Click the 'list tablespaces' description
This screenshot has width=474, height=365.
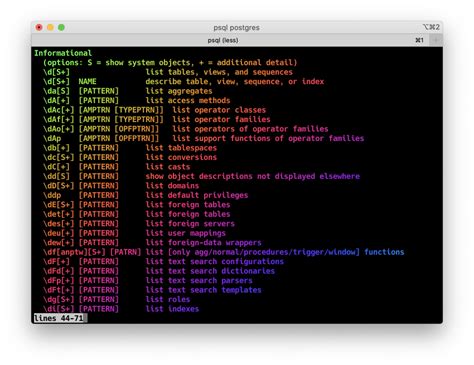pos(181,148)
